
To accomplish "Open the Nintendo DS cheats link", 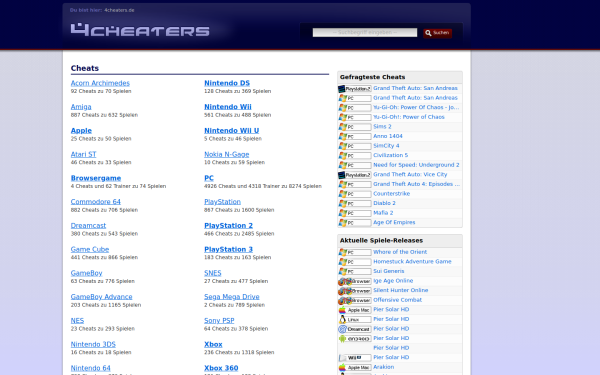I will (x=227, y=83).
